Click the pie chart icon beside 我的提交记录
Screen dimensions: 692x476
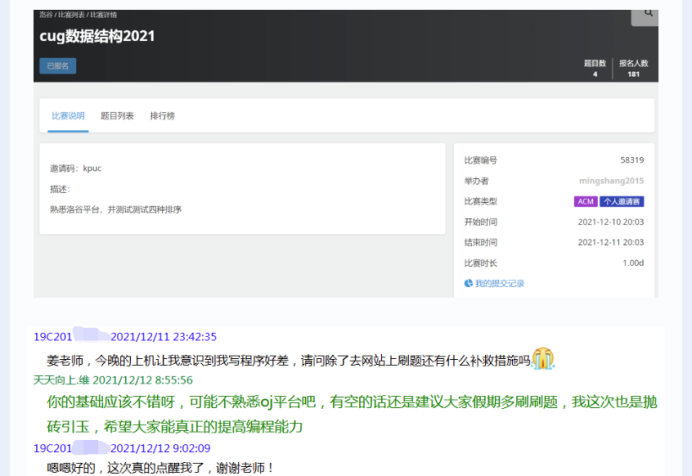tap(468, 283)
